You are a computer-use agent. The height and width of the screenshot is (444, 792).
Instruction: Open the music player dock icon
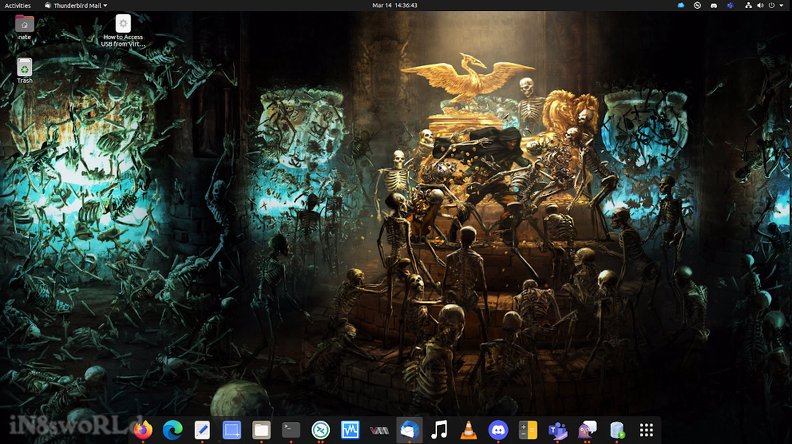pos(439,430)
